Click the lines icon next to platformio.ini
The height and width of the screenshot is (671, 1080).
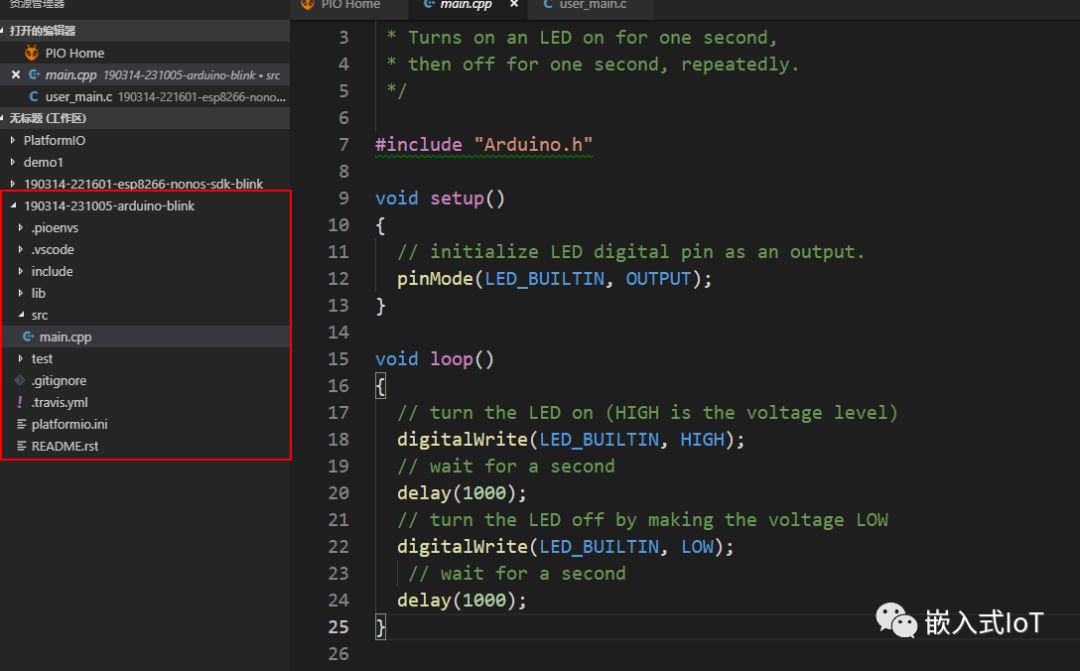pos(21,425)
